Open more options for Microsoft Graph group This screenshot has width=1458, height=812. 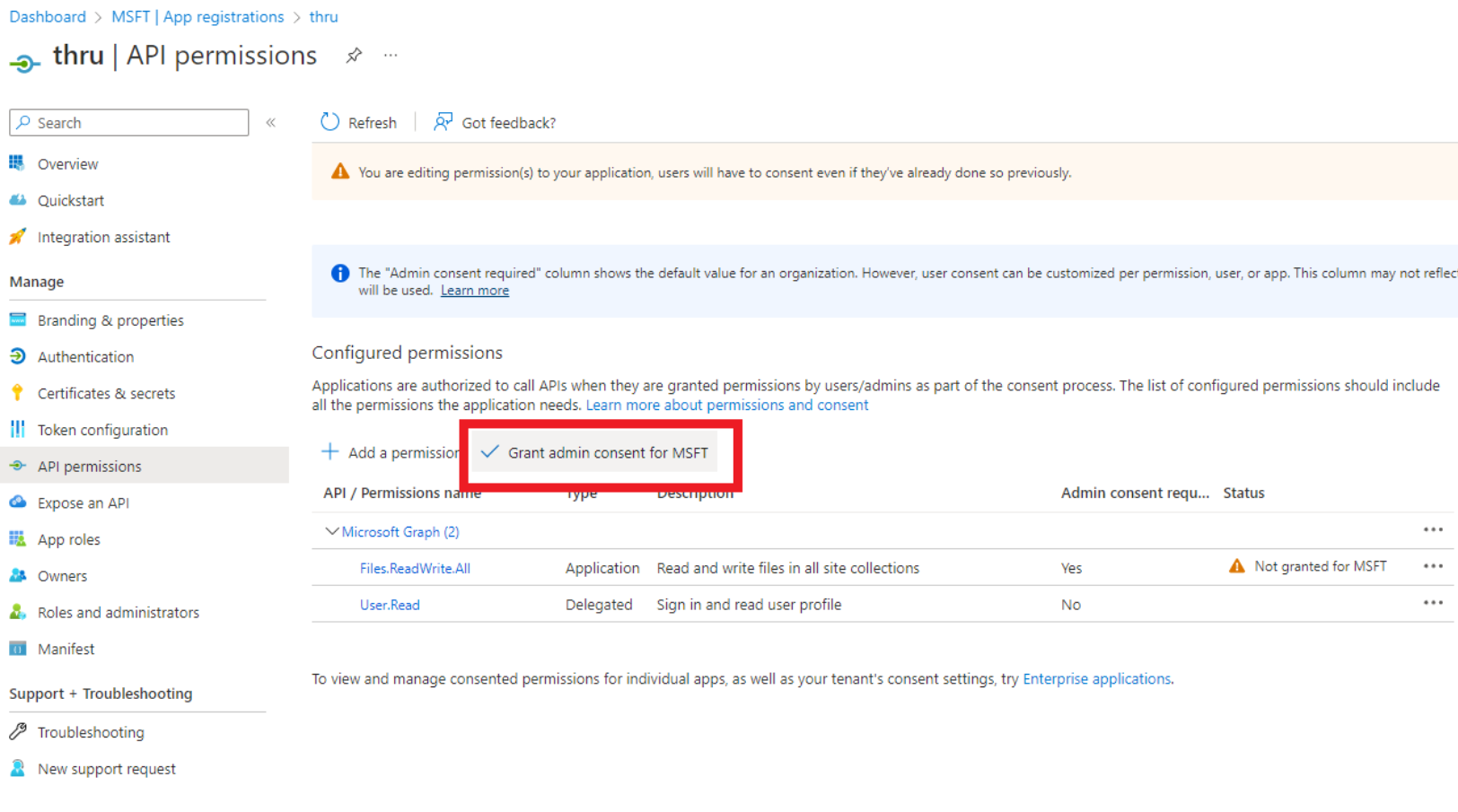tap(1432, 530)
